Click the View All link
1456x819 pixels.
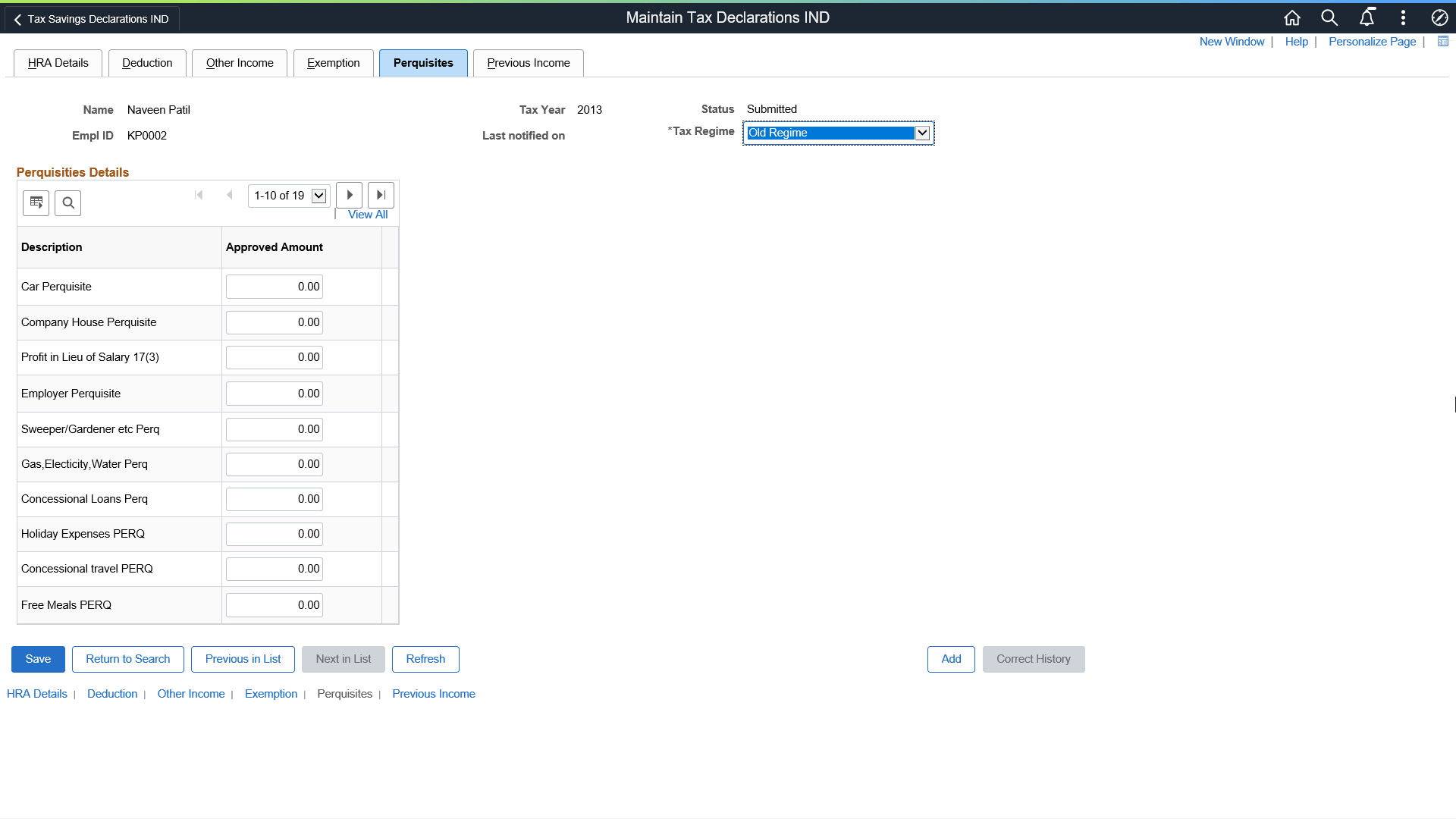click(x=368, y=215)
